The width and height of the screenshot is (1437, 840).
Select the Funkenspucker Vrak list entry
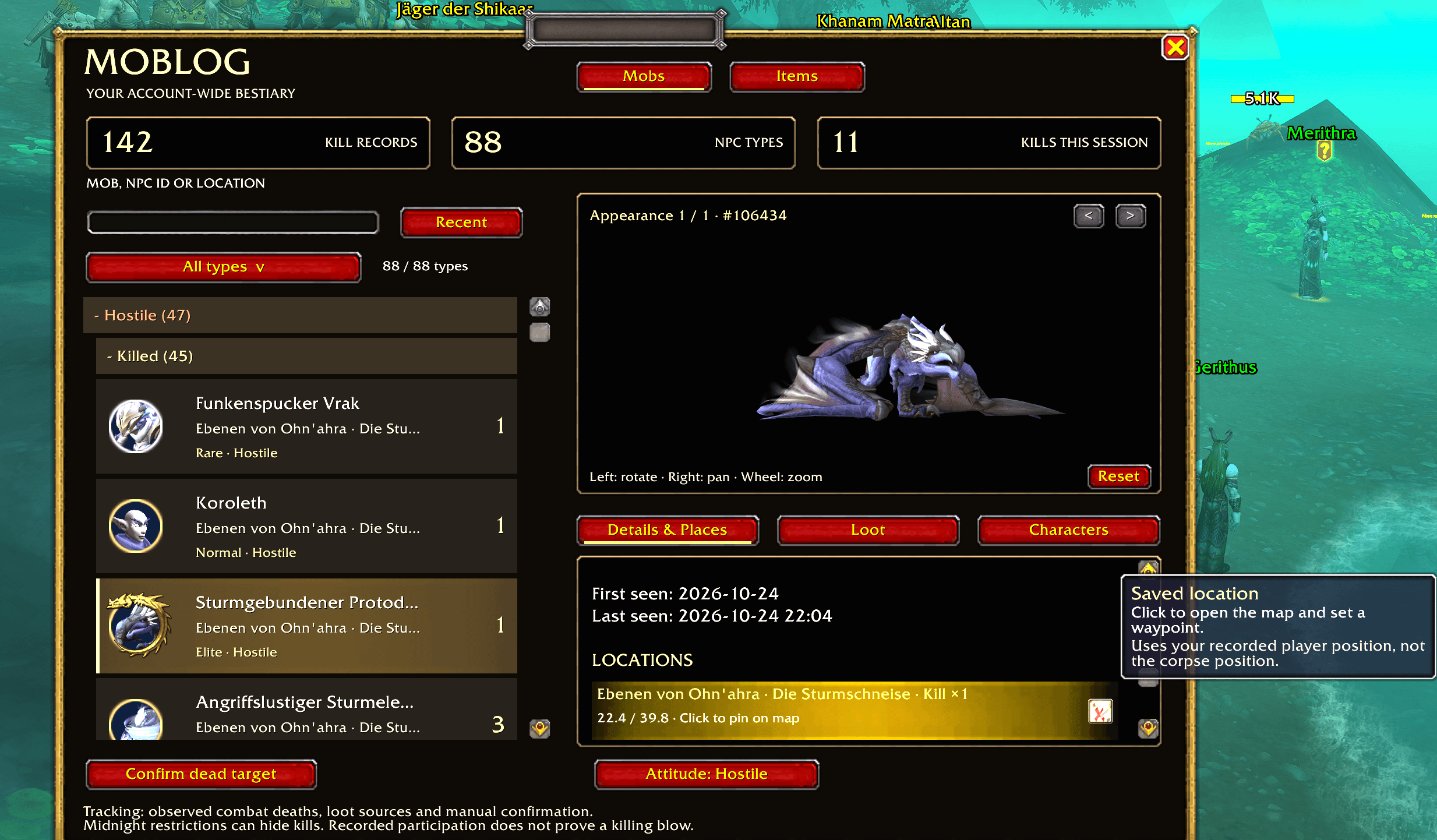[306, 426]
